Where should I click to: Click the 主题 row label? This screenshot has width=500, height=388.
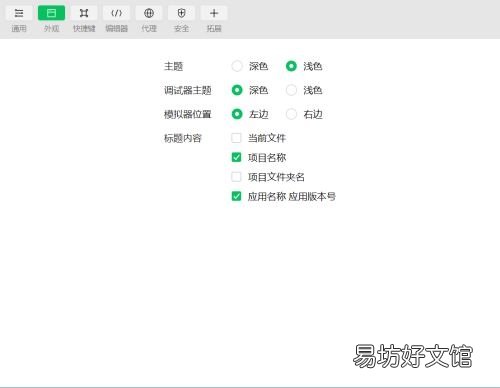(x=173, y=66)
